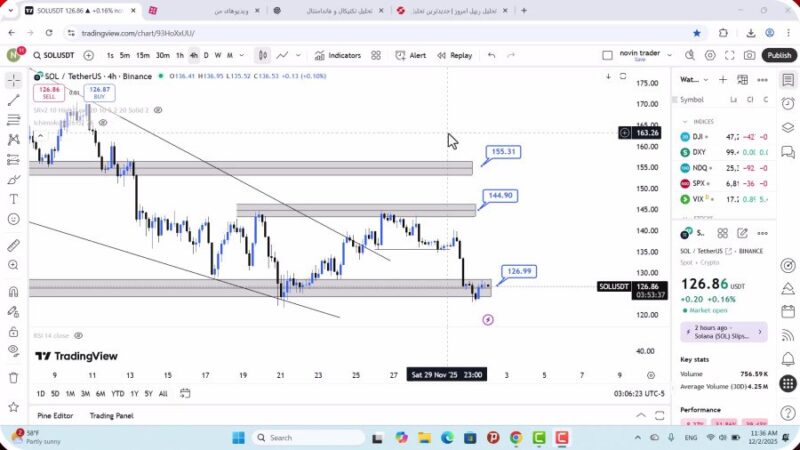Expand the time interval dropdown arrow
800x450 pixels.
[243, 56]
